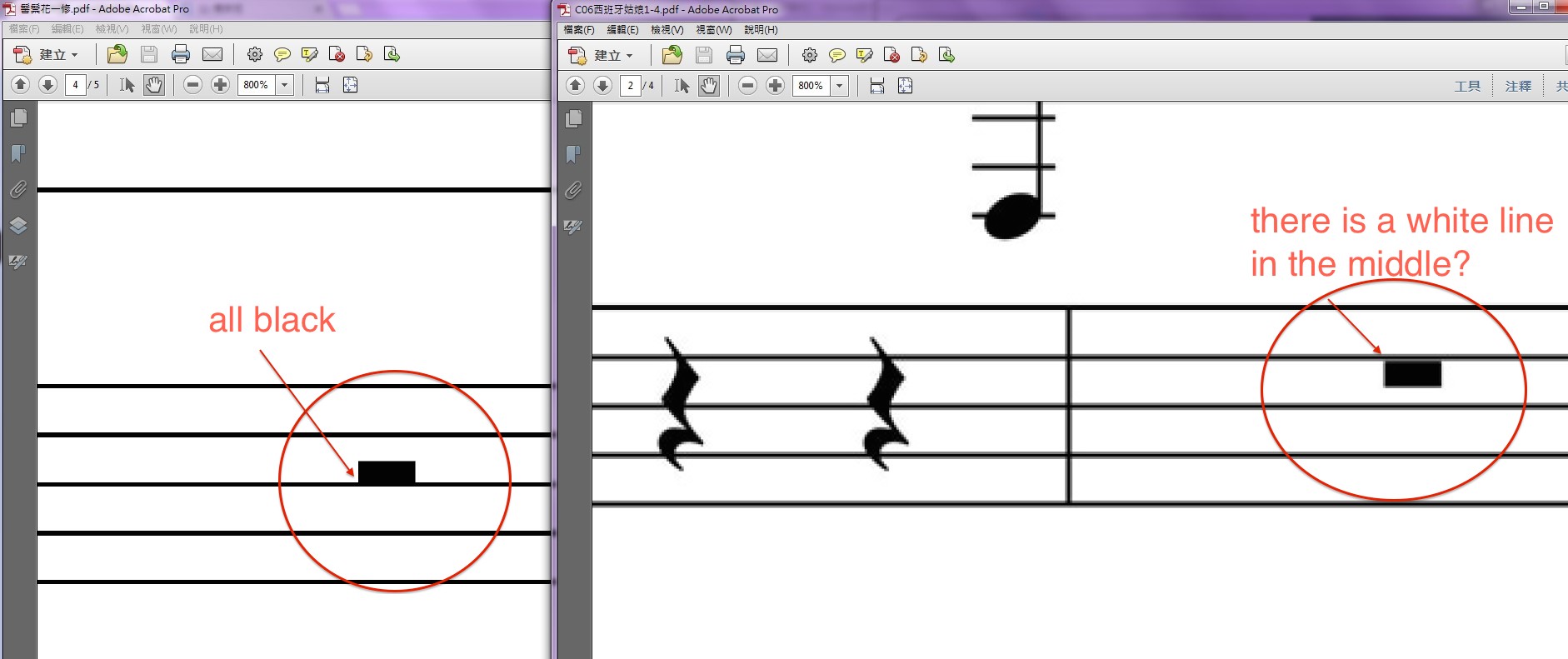Open the 編輯(E) menu in the right window
The image size is (1568, 659).
click(622, 30)
